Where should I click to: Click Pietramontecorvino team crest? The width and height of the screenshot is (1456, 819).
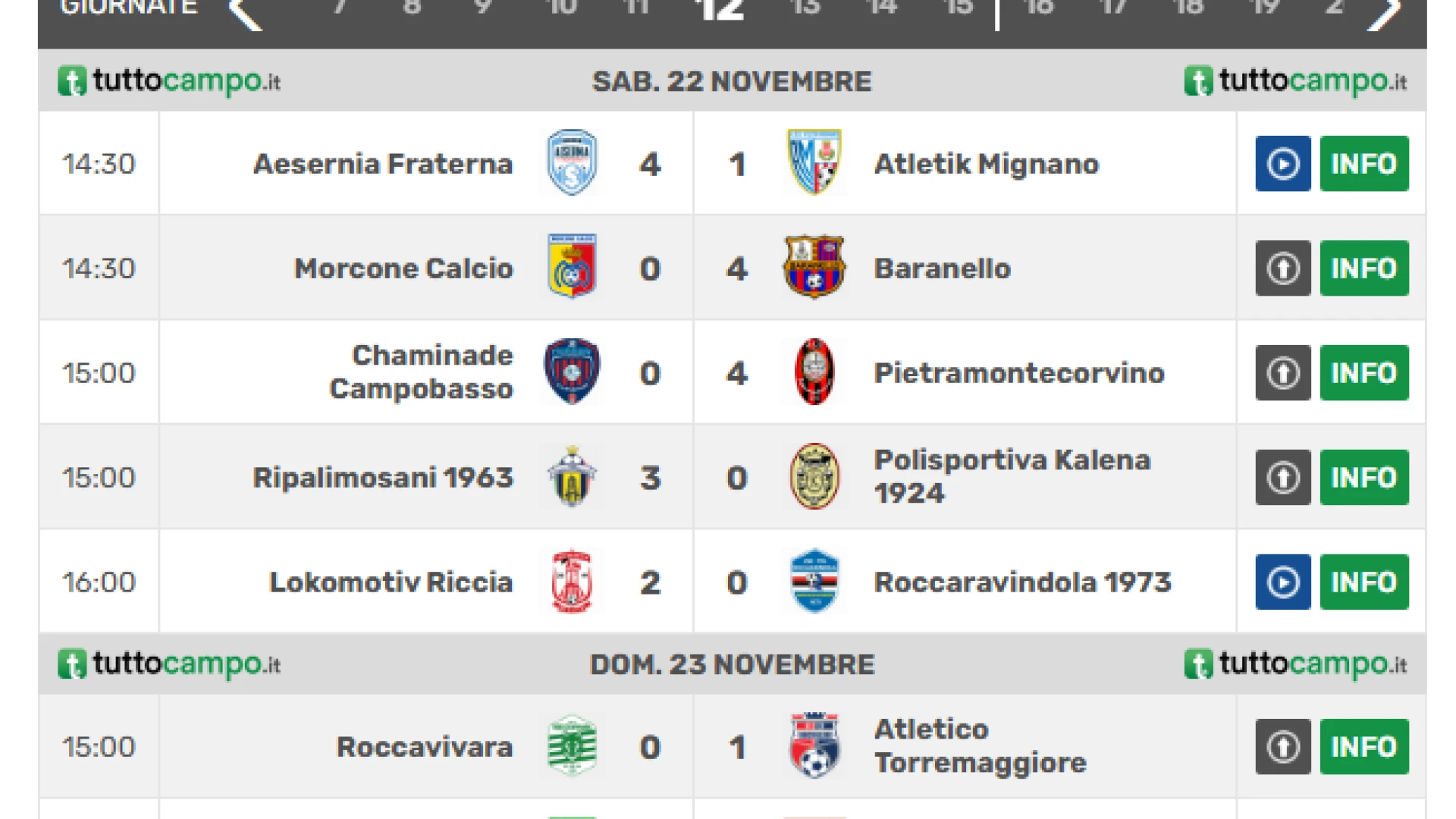814,372
